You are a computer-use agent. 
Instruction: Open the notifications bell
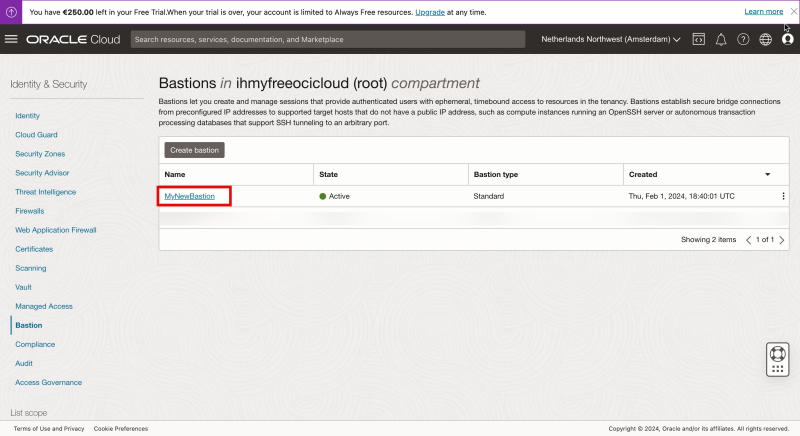pos(721,39)
